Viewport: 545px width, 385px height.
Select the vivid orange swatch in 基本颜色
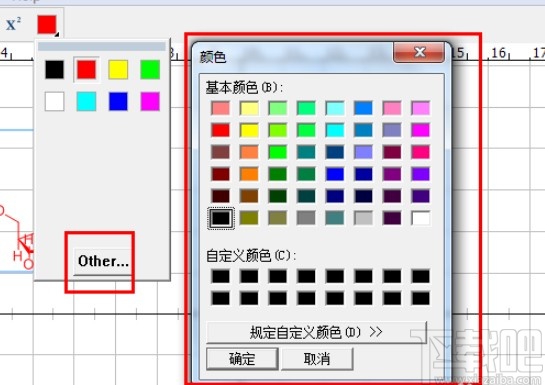249,174
